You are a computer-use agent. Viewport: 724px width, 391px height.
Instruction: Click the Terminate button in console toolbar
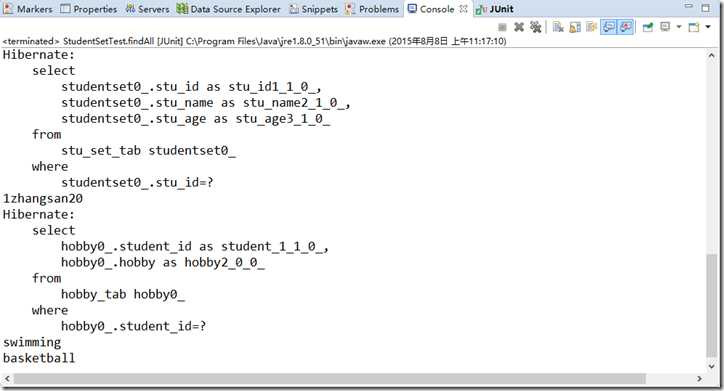coord(502,27)
